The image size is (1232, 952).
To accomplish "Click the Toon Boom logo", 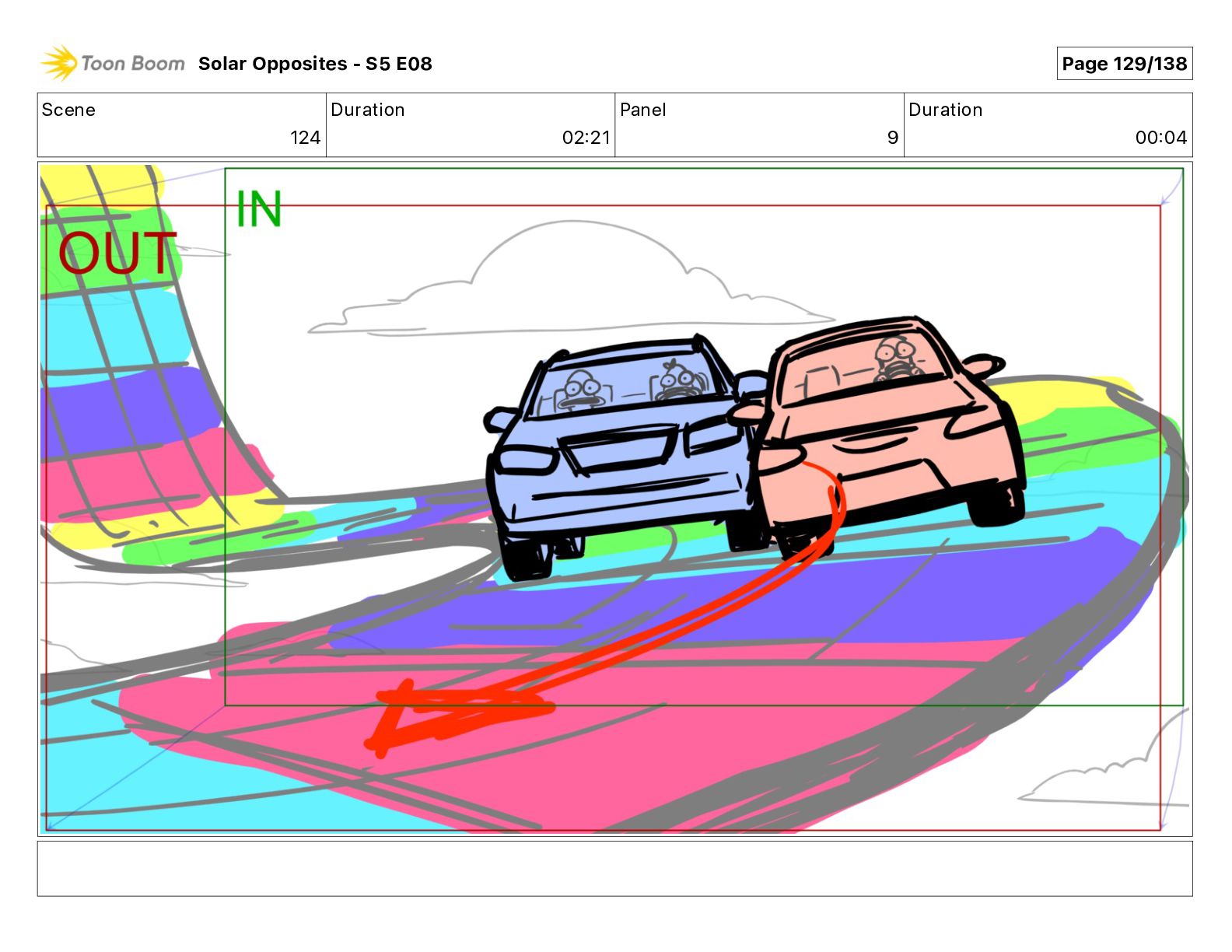I will click(113, 63).
